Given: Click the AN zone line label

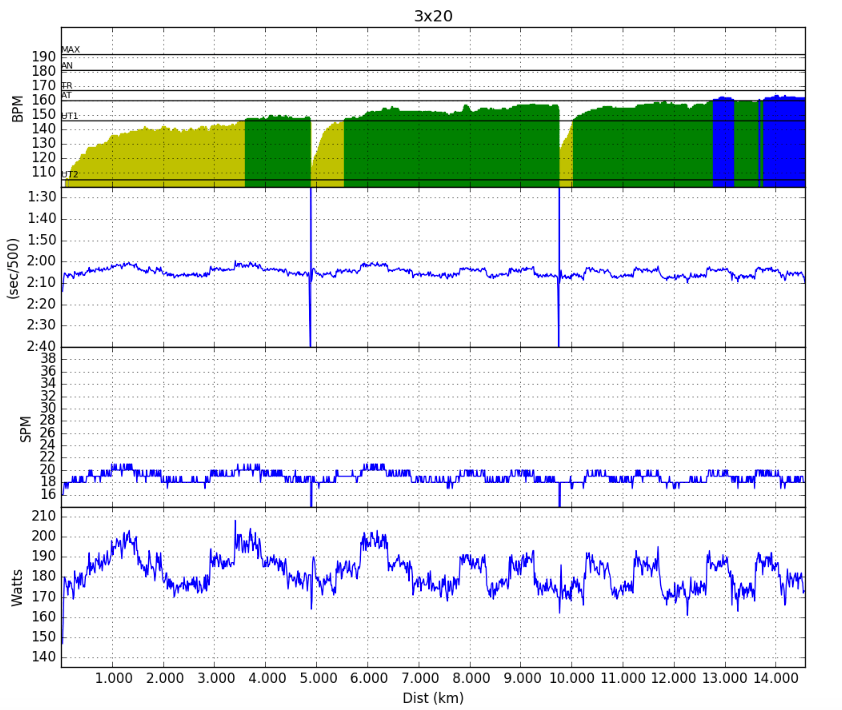Looking at the screenshot, I should 67,66.
